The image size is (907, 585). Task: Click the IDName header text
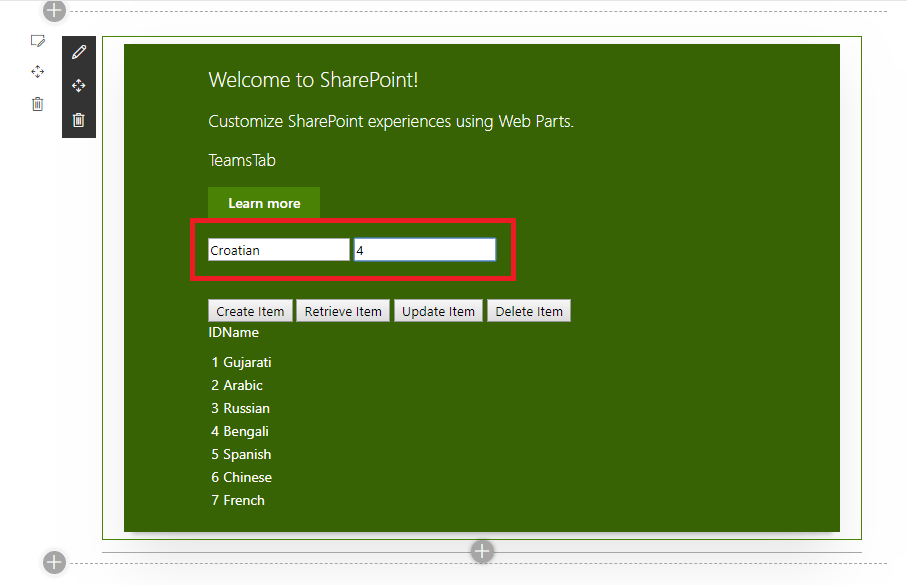pos(234,333)
